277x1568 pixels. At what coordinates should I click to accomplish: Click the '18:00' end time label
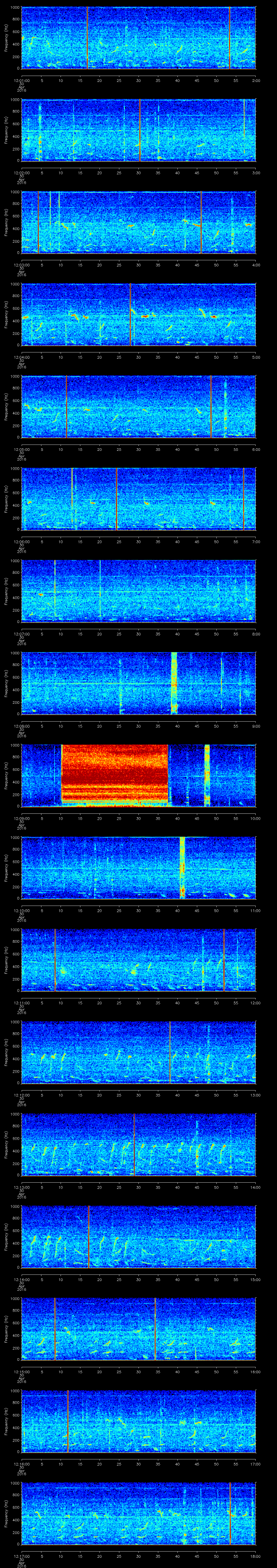click(255, 1555)
